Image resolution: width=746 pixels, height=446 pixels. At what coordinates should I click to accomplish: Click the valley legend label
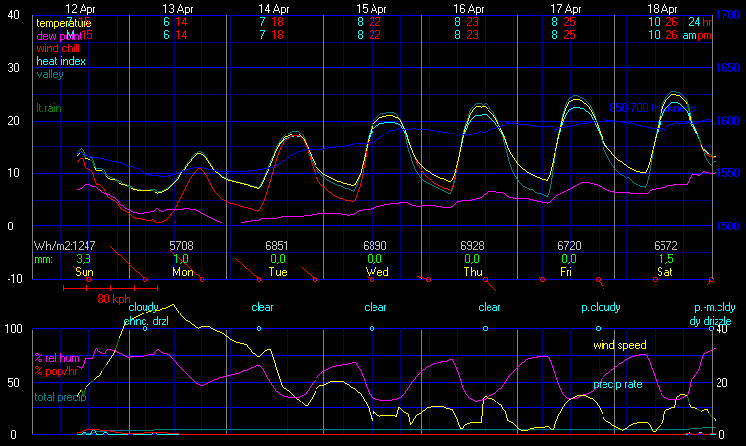[48, 73]
